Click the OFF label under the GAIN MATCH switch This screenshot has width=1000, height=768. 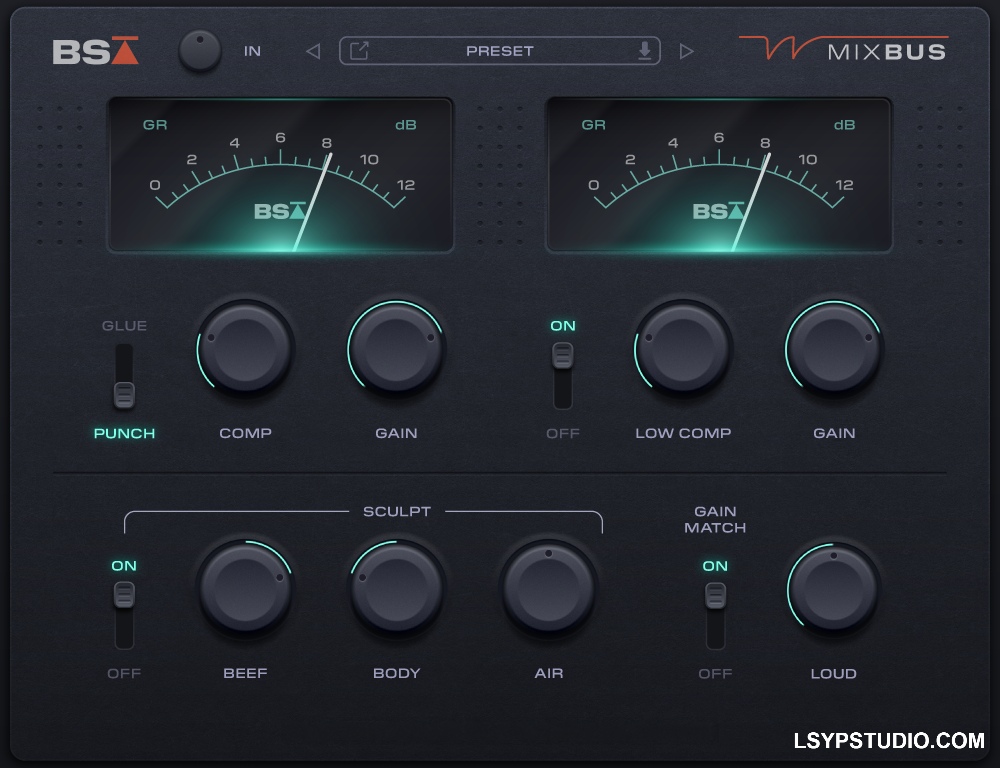[715, 674]
